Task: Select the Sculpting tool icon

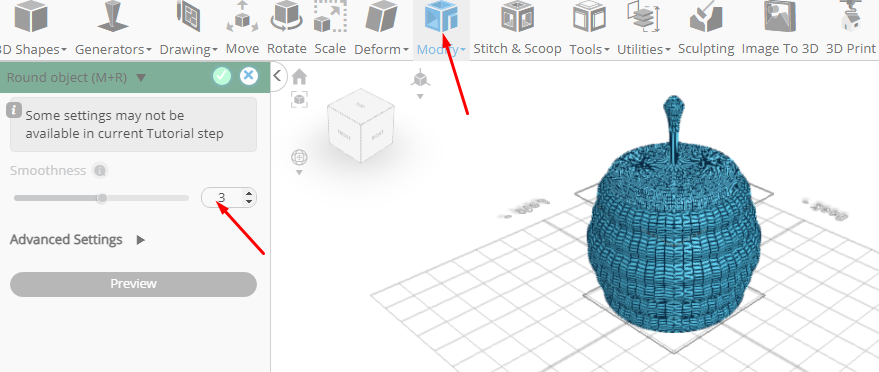Action: coord(706,17)
